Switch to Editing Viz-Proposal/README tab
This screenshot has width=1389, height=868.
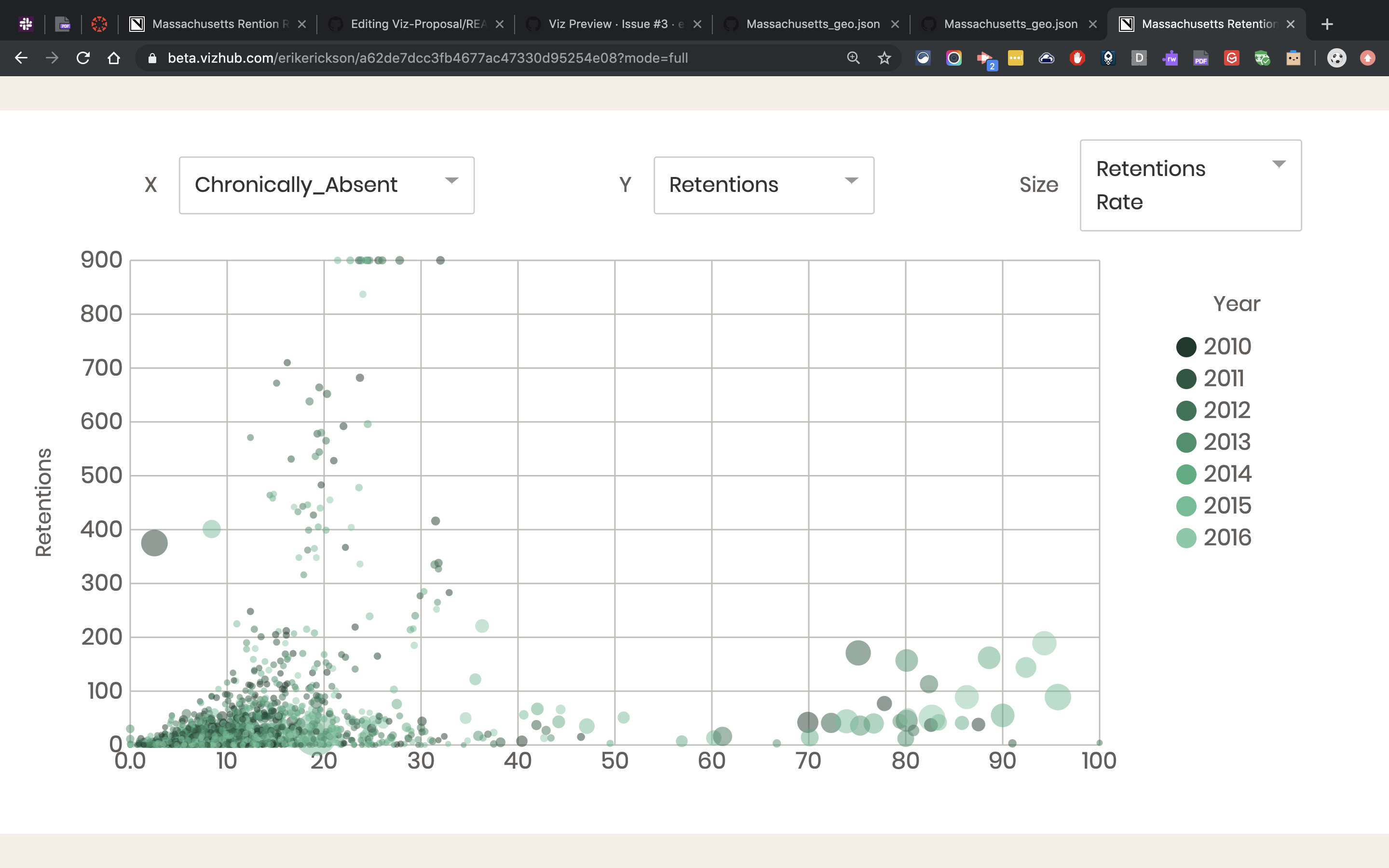tap(416, 24)
